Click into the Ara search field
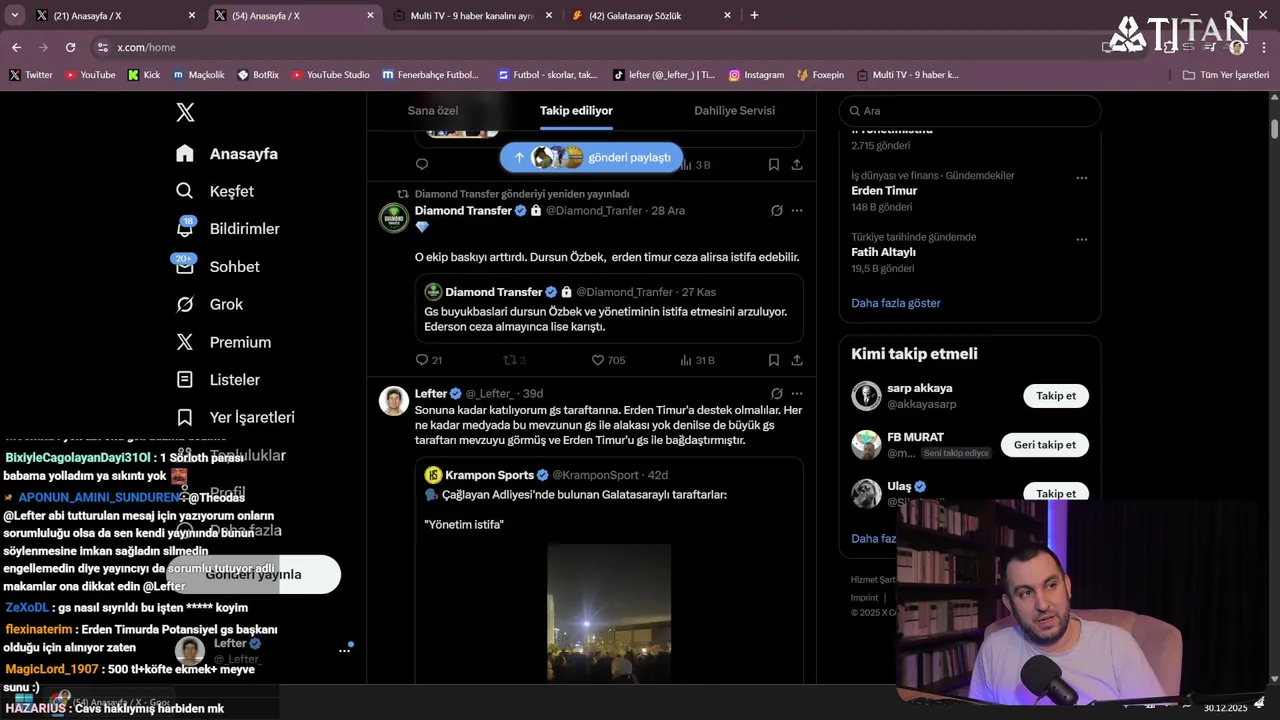Screen dimensions: 1280x720 tap(970, 111)
